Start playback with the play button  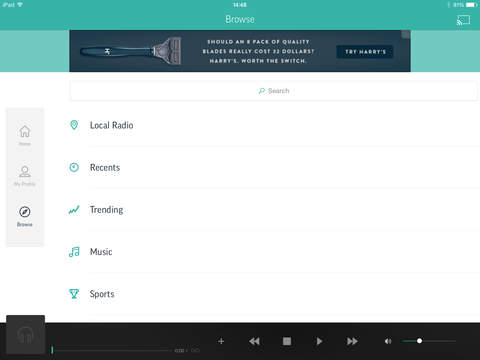point(319,341)
